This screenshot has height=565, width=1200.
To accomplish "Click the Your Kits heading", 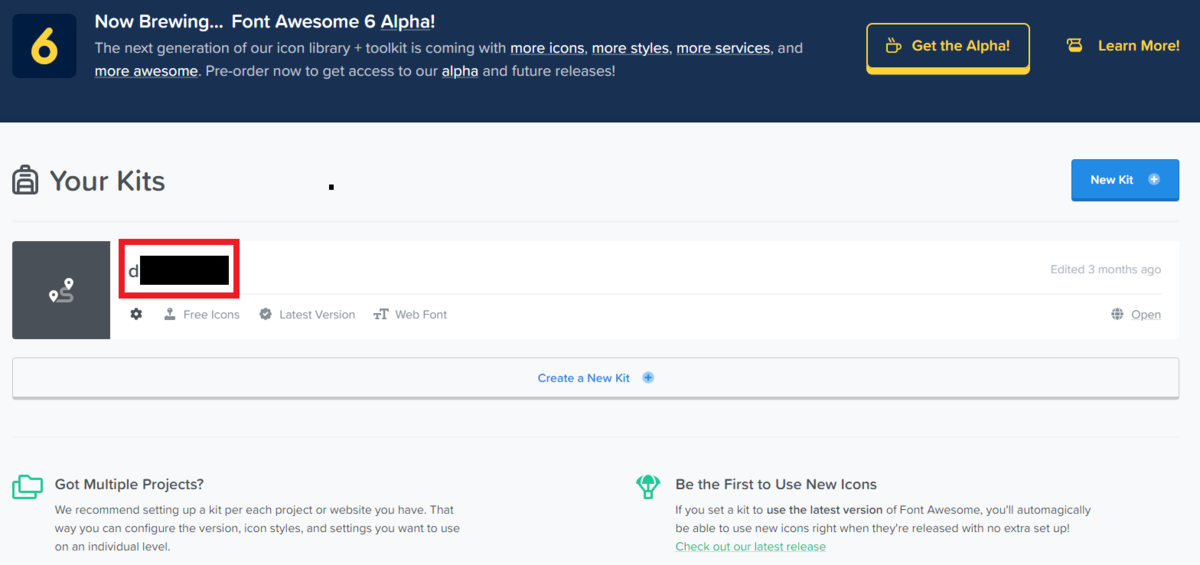I will [x=107, y=181].
